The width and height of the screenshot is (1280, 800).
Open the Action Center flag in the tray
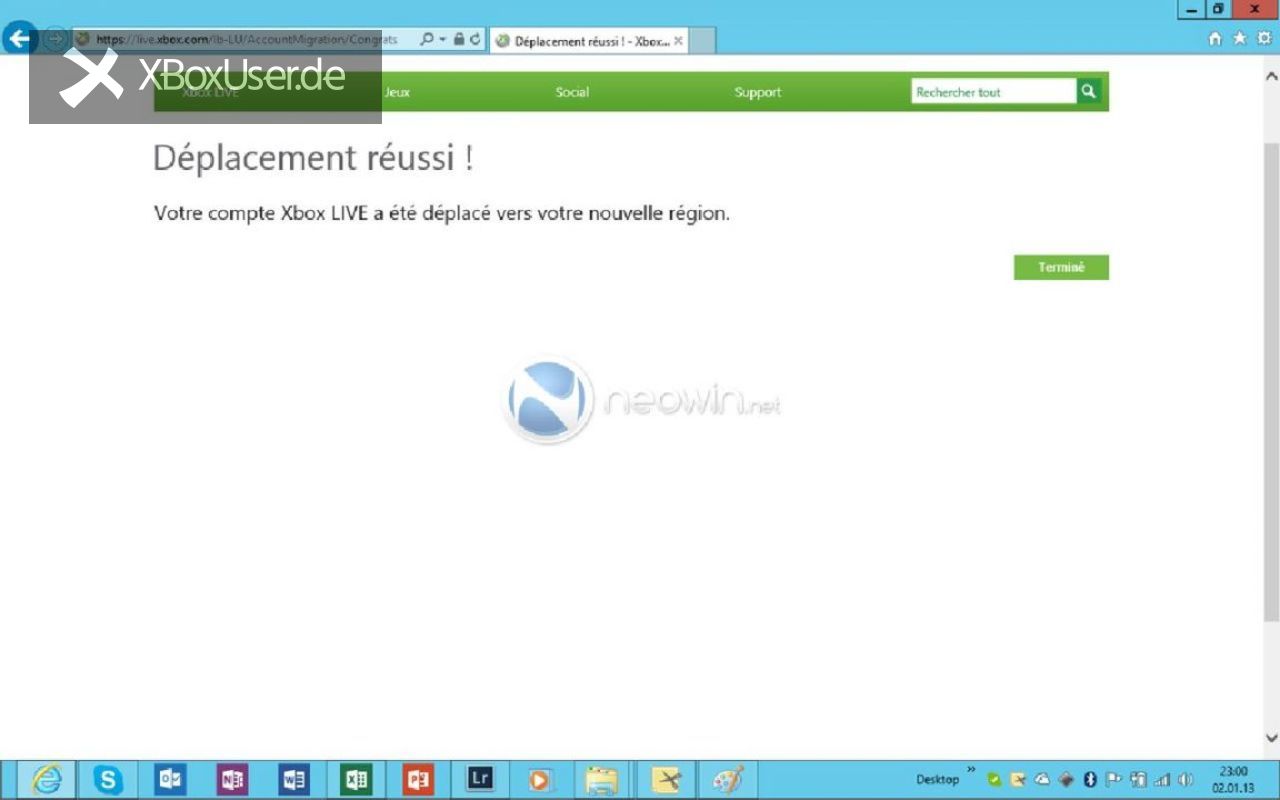click(1114, 780)
